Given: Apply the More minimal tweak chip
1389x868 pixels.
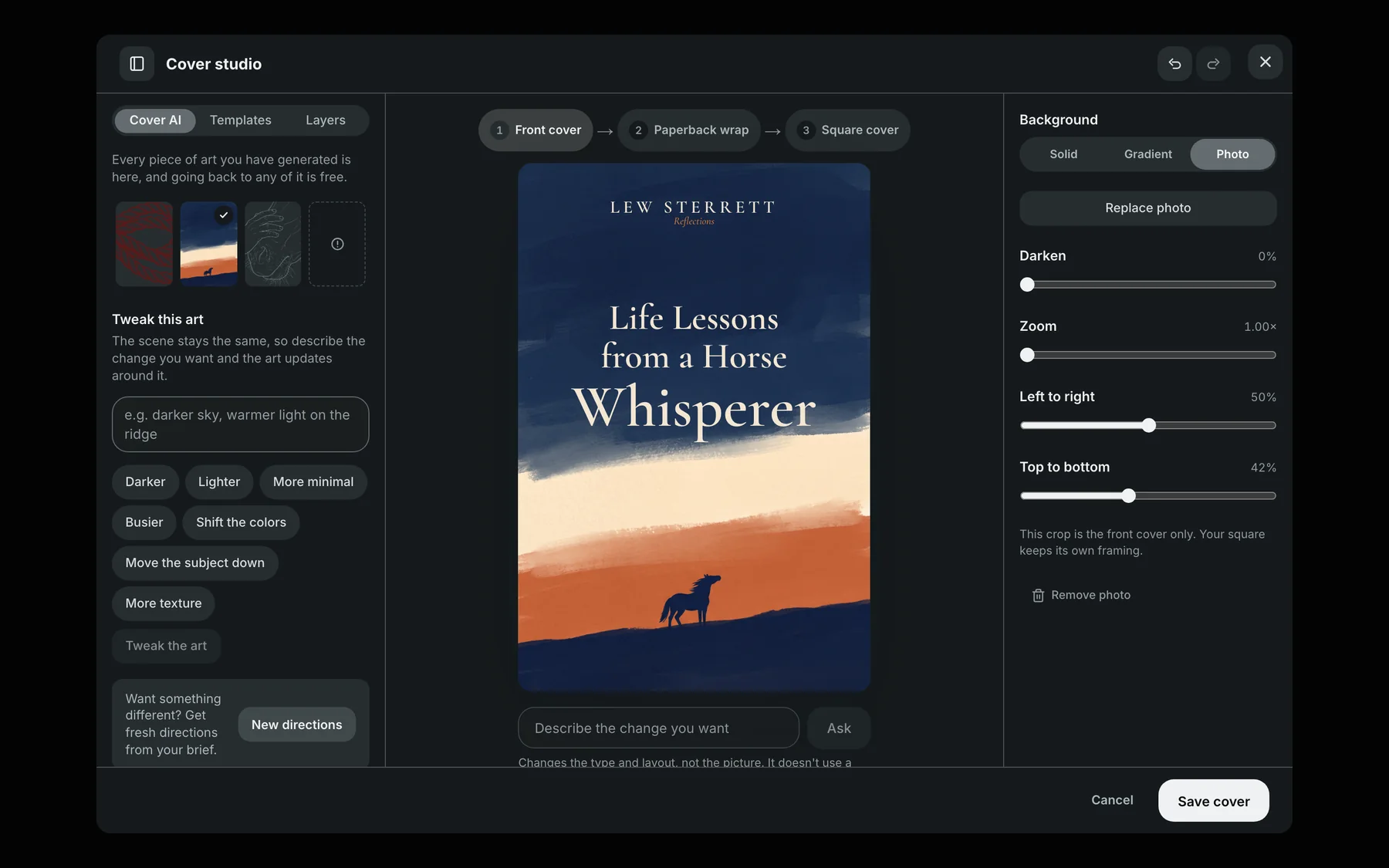Looking at the screenshot, I should click(x=313, y=482).
